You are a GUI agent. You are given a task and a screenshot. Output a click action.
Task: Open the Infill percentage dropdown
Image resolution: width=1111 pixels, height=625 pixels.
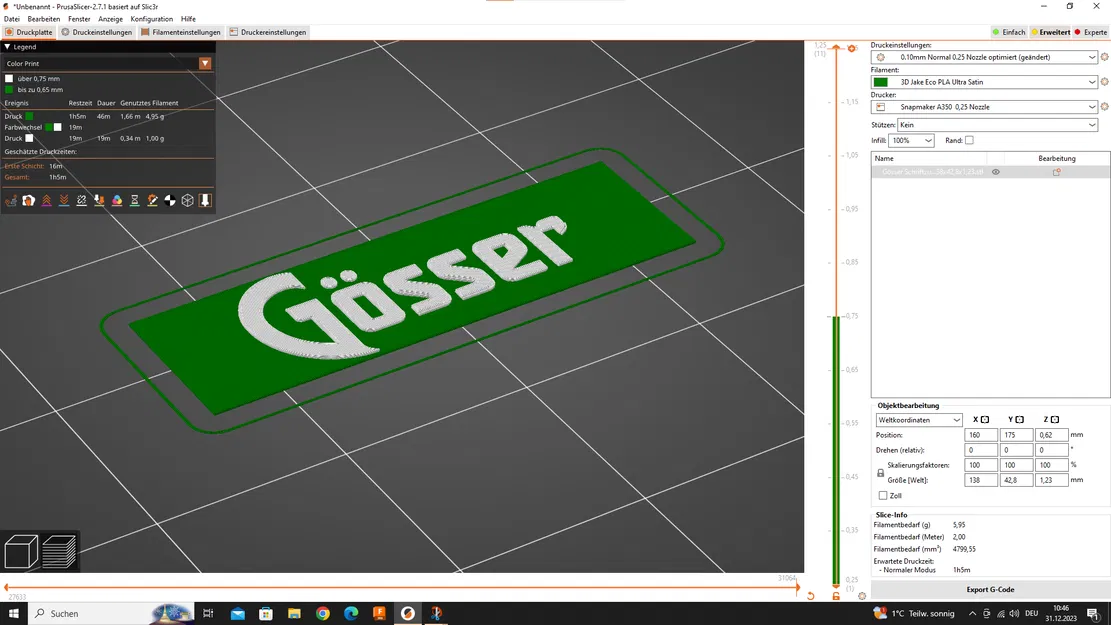pyautogui.click(x=912, y=140)
